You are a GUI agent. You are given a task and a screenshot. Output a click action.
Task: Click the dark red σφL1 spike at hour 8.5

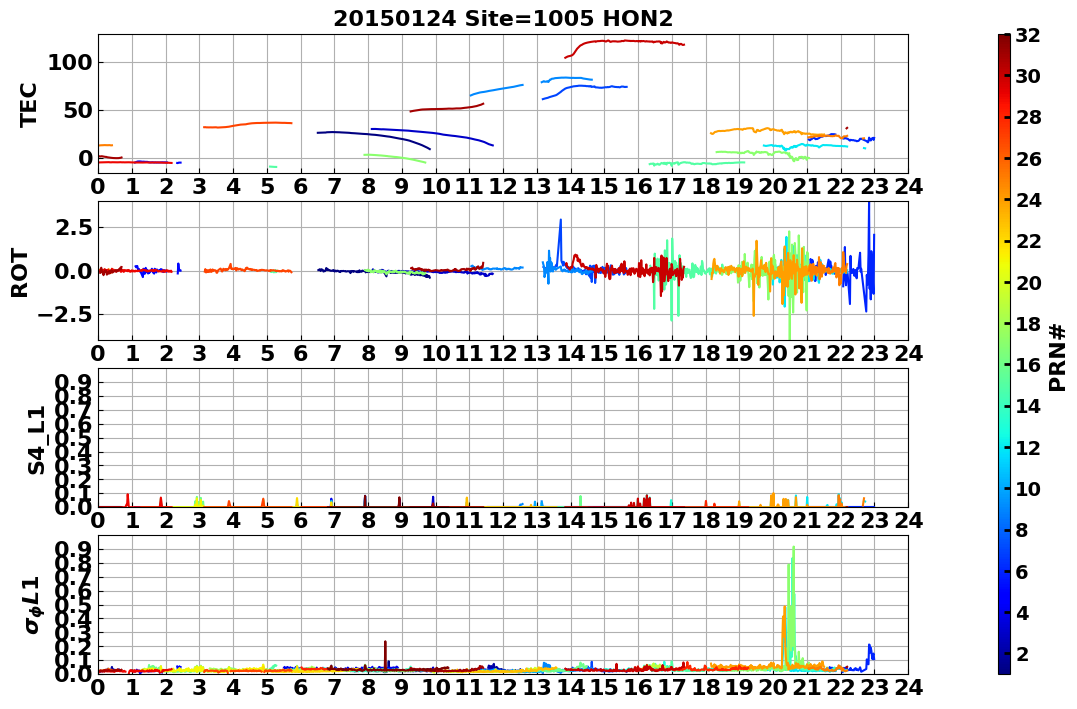(385, 653)
